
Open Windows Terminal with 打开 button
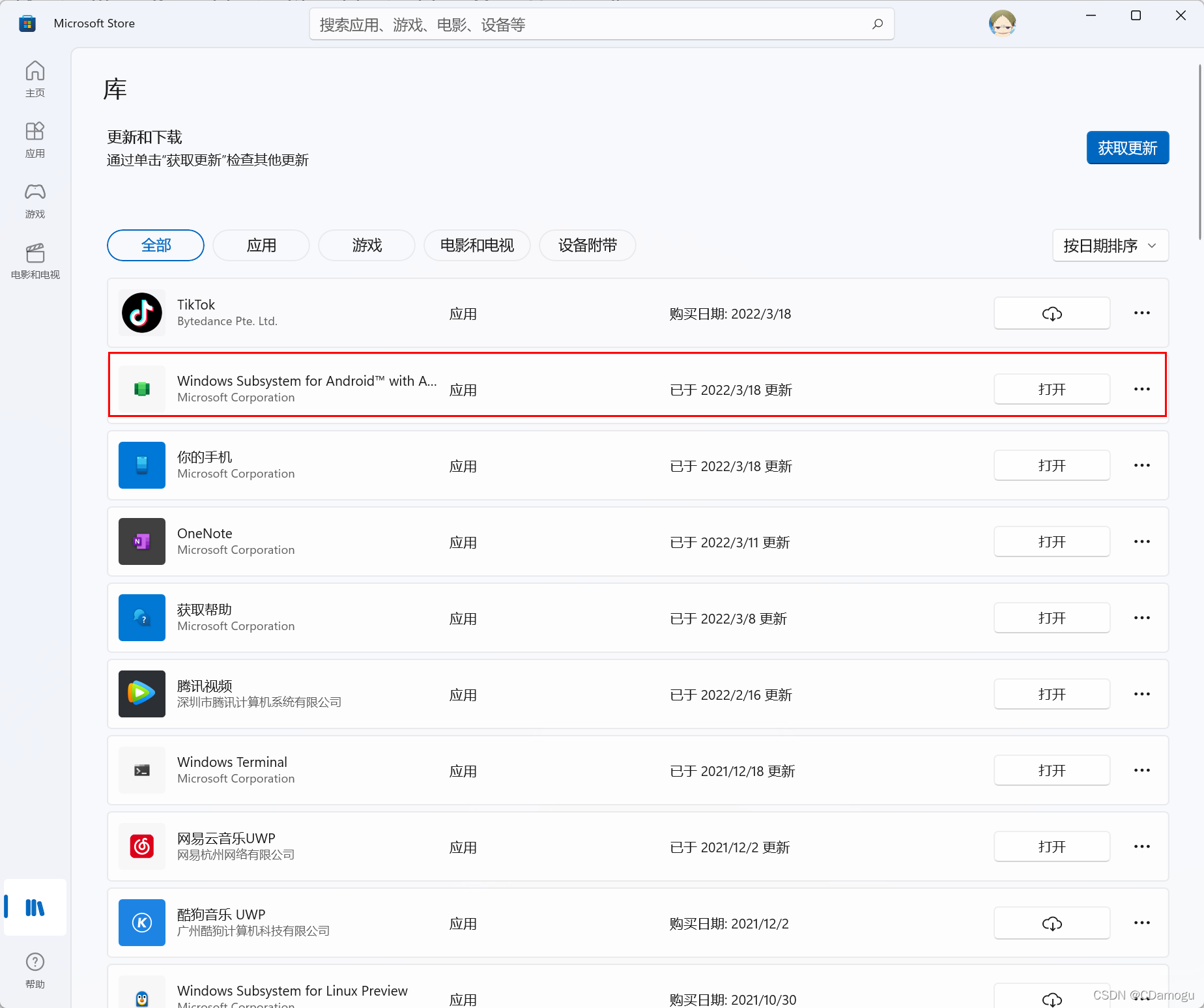click(1052, 770)
